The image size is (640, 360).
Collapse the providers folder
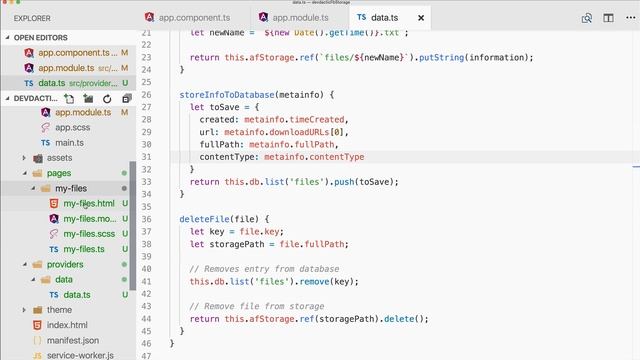click(24, 264)
